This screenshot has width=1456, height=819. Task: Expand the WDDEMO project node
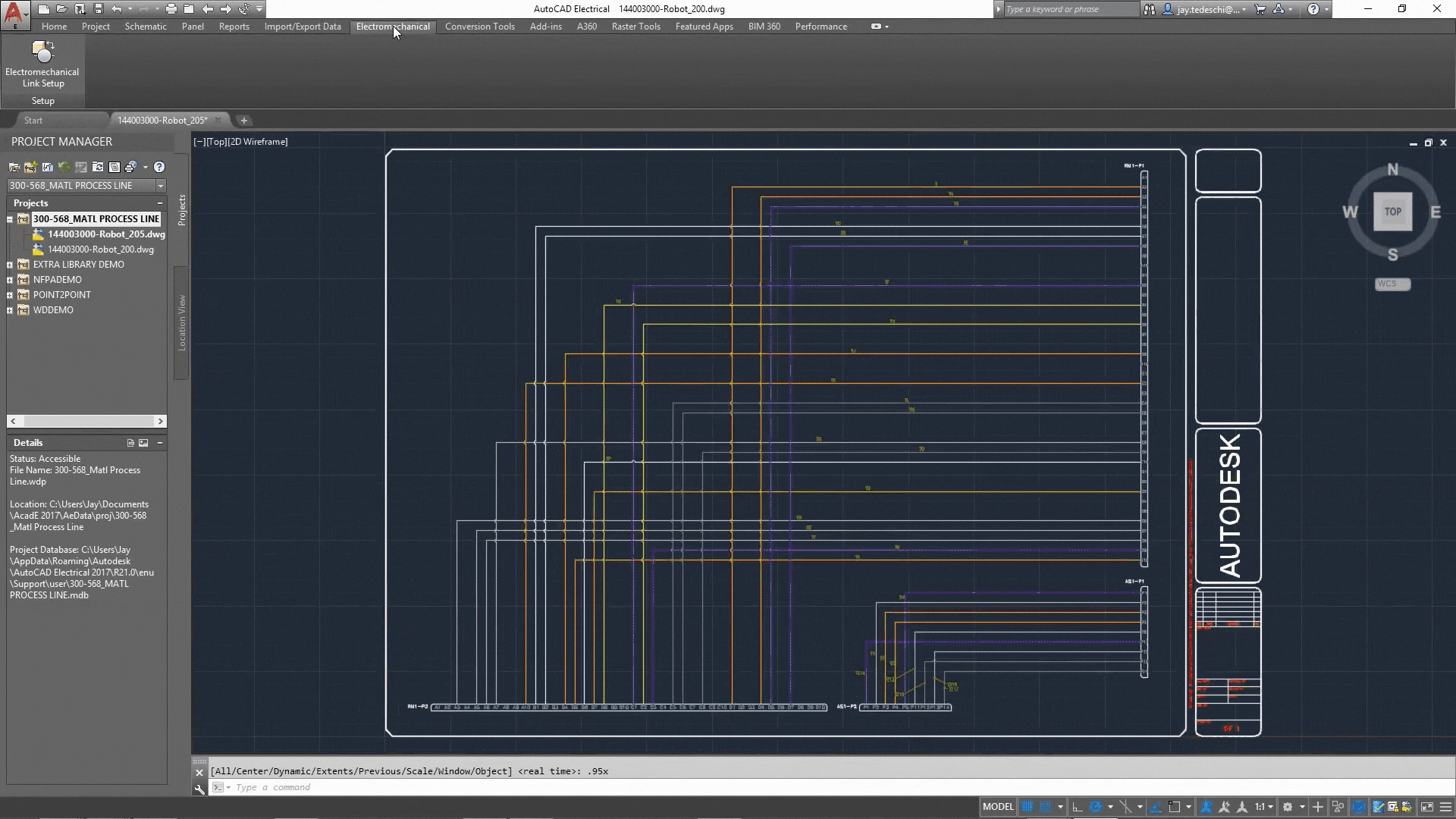10,310
